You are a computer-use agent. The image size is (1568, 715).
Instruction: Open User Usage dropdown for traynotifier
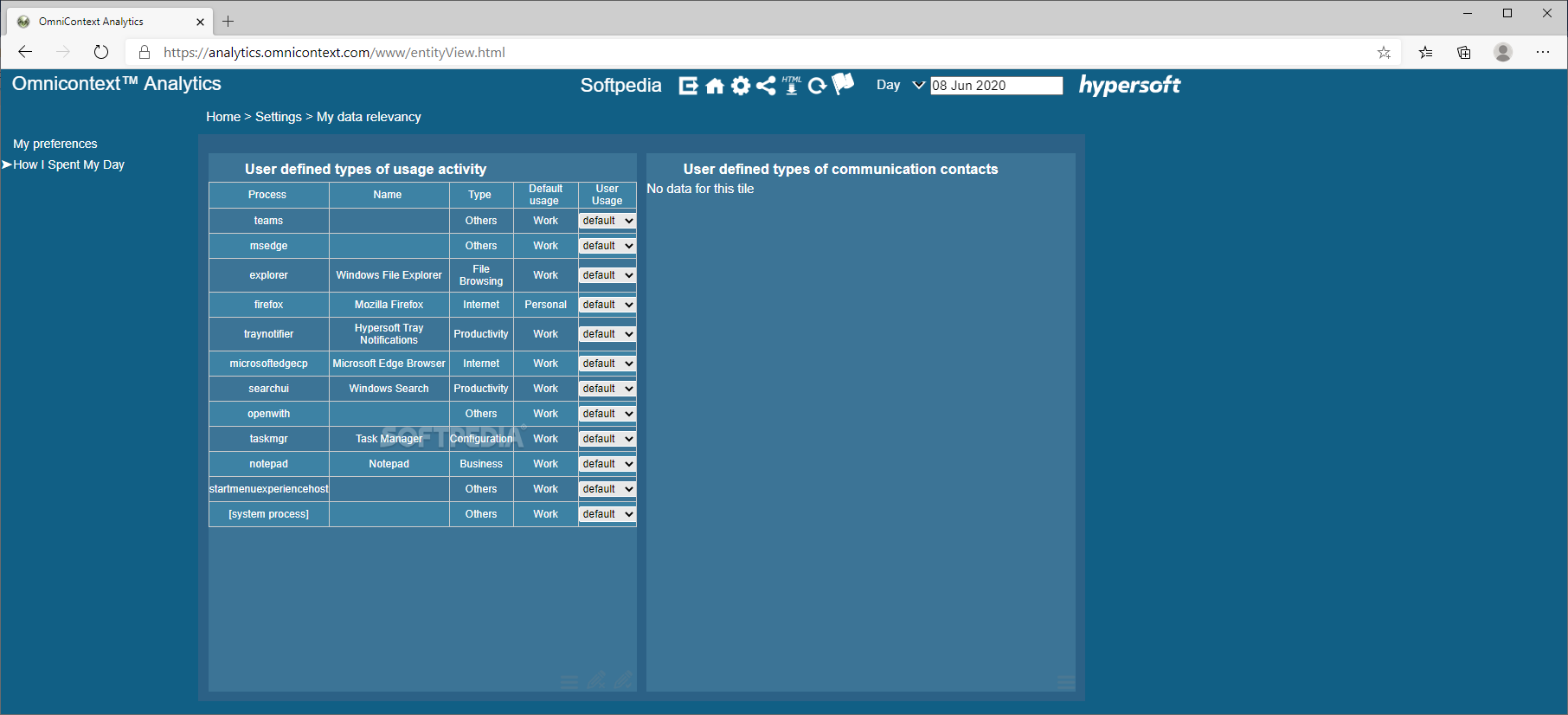click(x=607, y=334)
